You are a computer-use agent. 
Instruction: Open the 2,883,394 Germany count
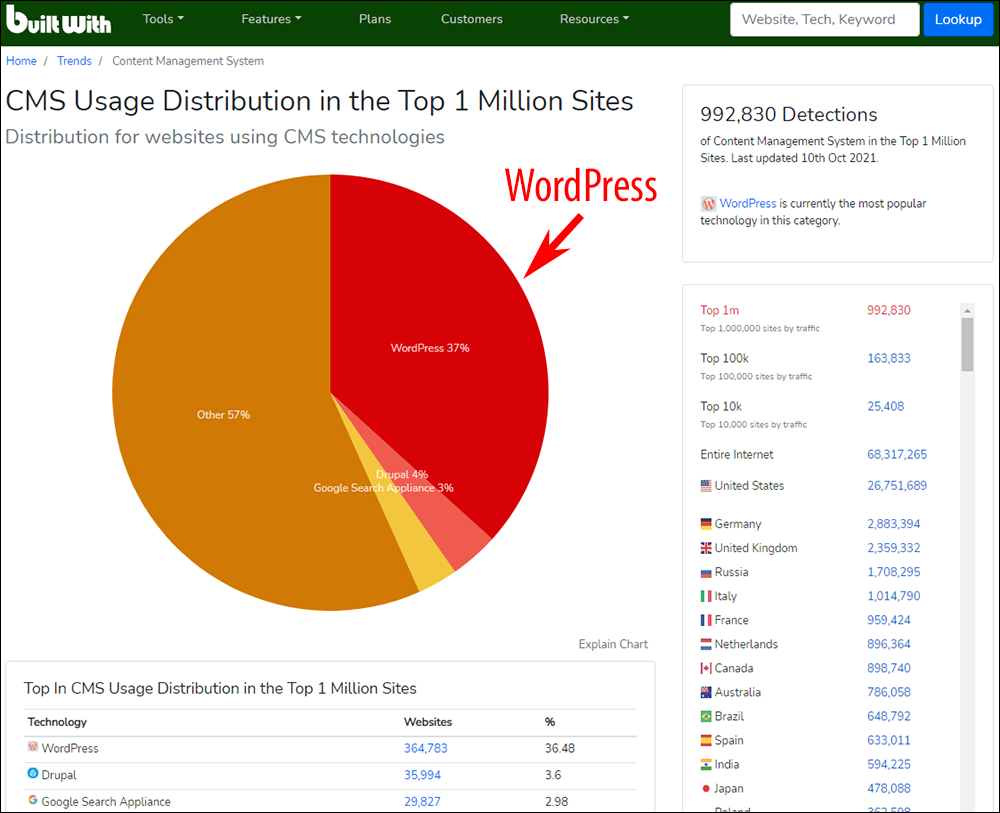click(893, 524)
